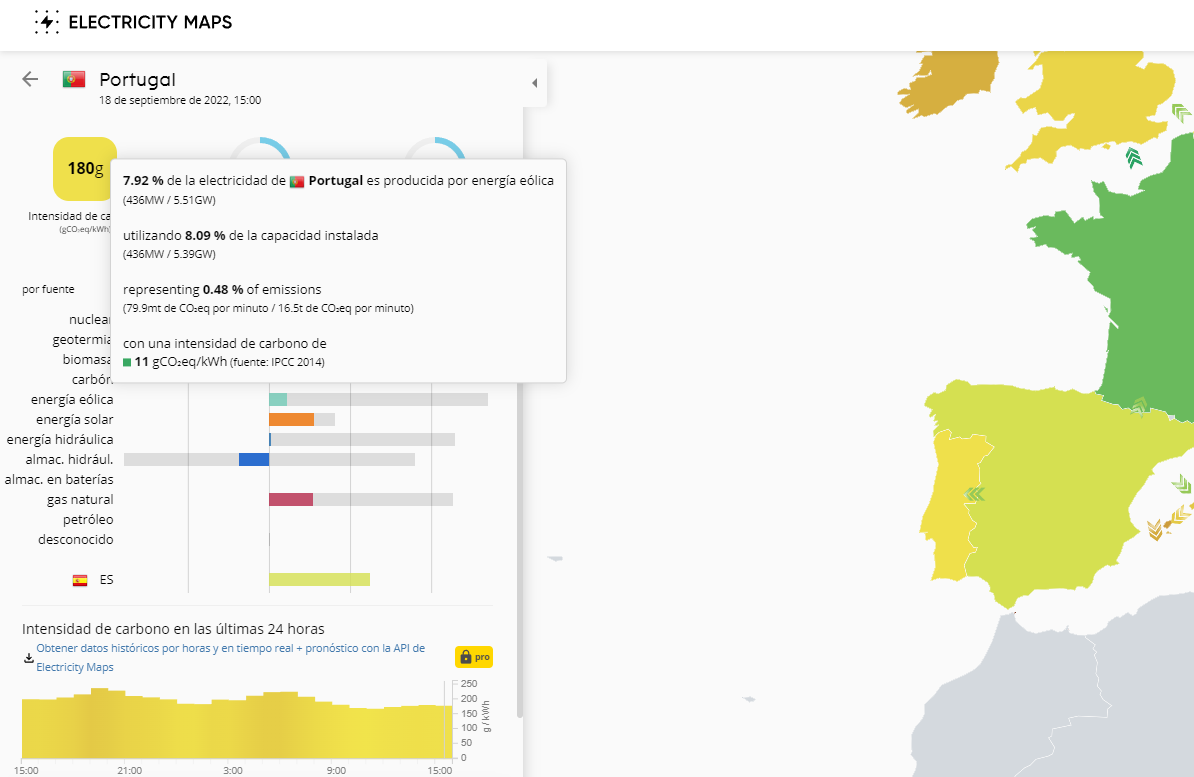Image resolution: width=1194 pixels, height=777 pixels.
Task: Click the biomasa source label
Action: click(x=87, y=360)
